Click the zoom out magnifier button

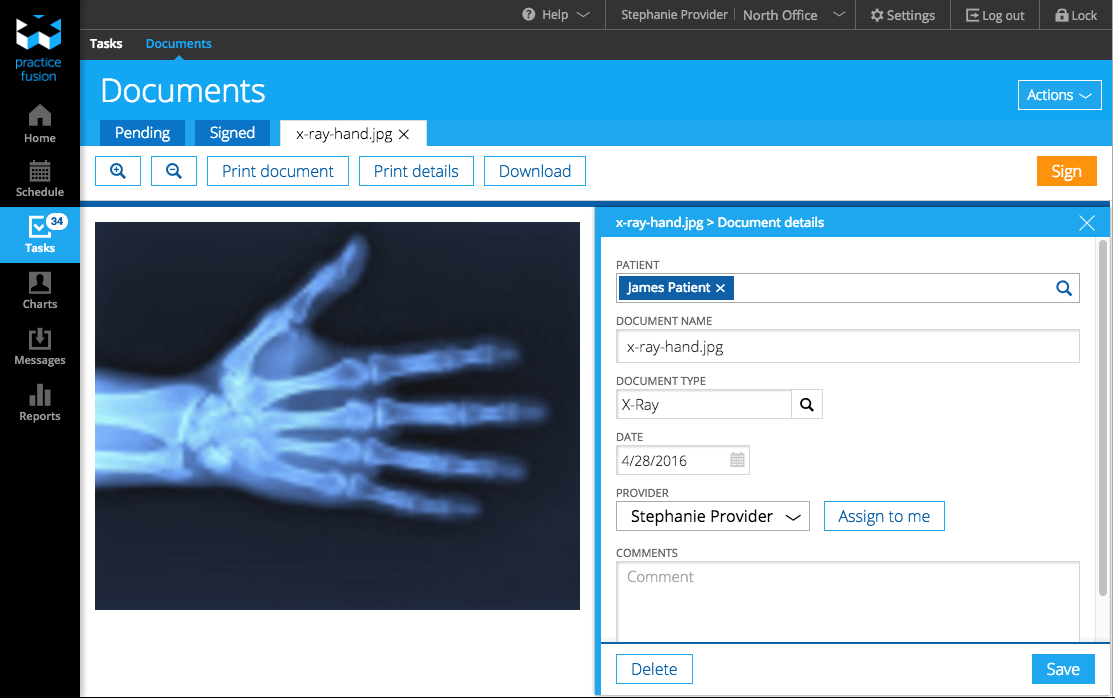[x=174, y=171]
